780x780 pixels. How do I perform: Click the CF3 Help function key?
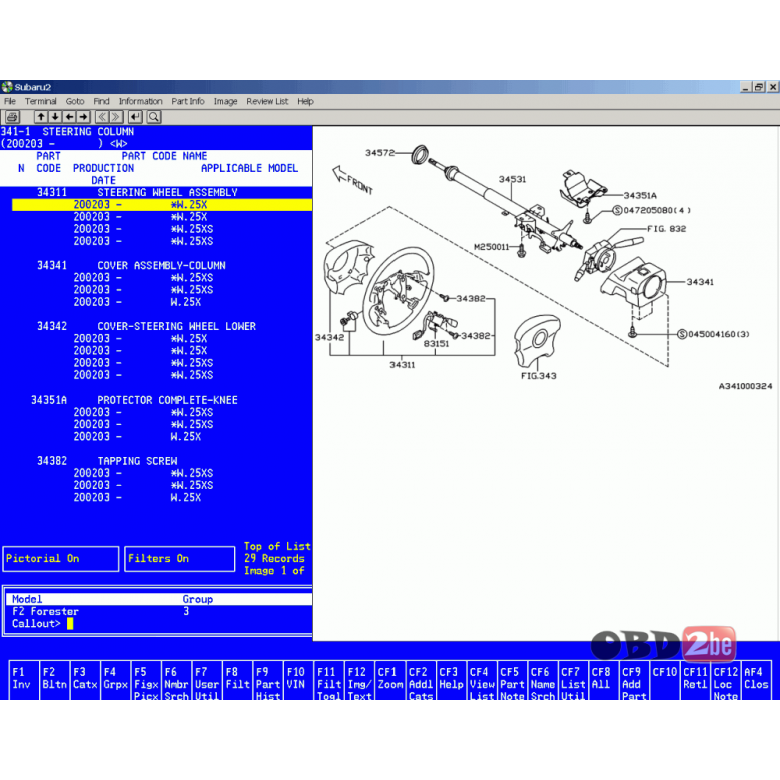point(451,680)
